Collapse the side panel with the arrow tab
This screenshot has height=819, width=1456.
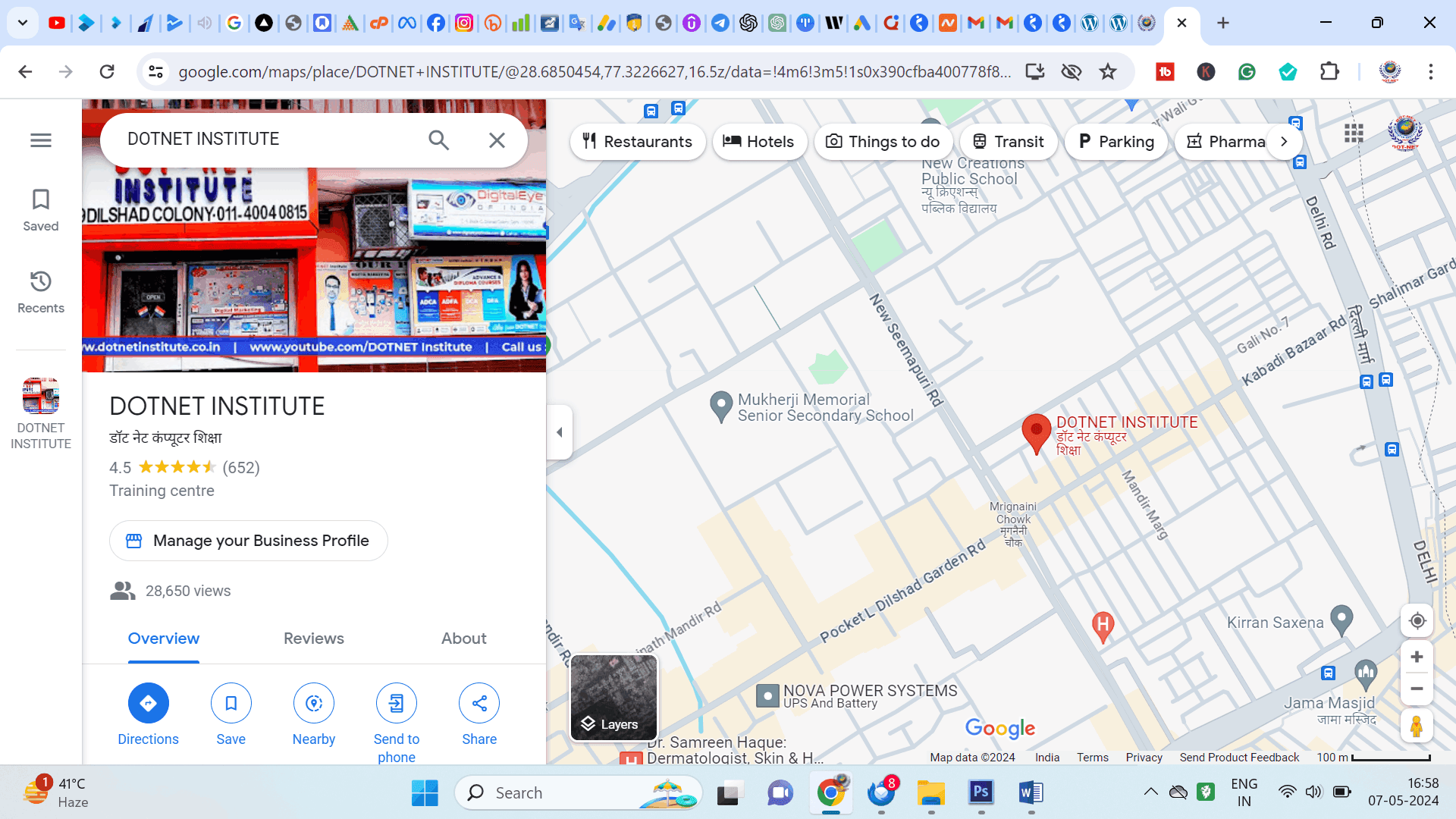click(x=560, y=432)
